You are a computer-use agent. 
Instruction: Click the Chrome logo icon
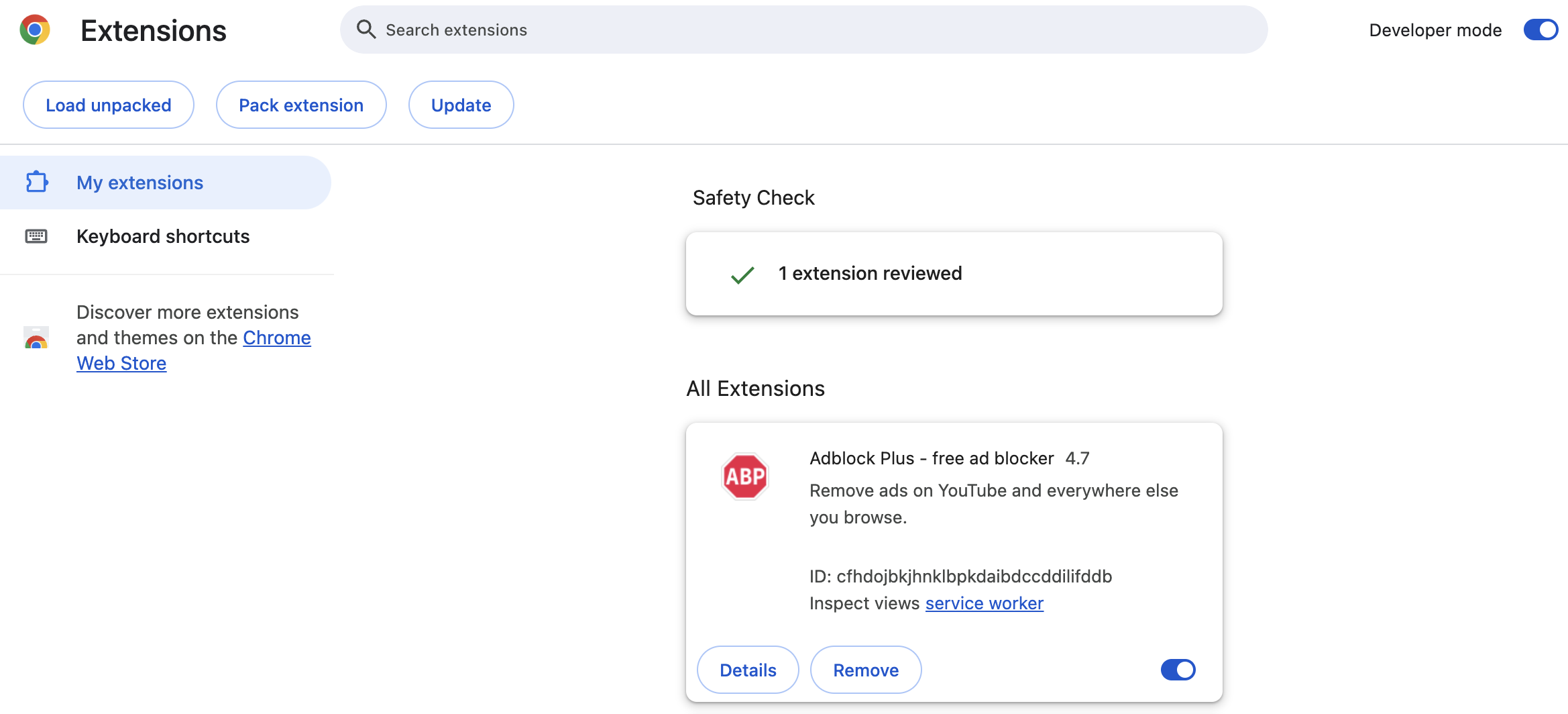pyautogui.click(x=35, y=30)
